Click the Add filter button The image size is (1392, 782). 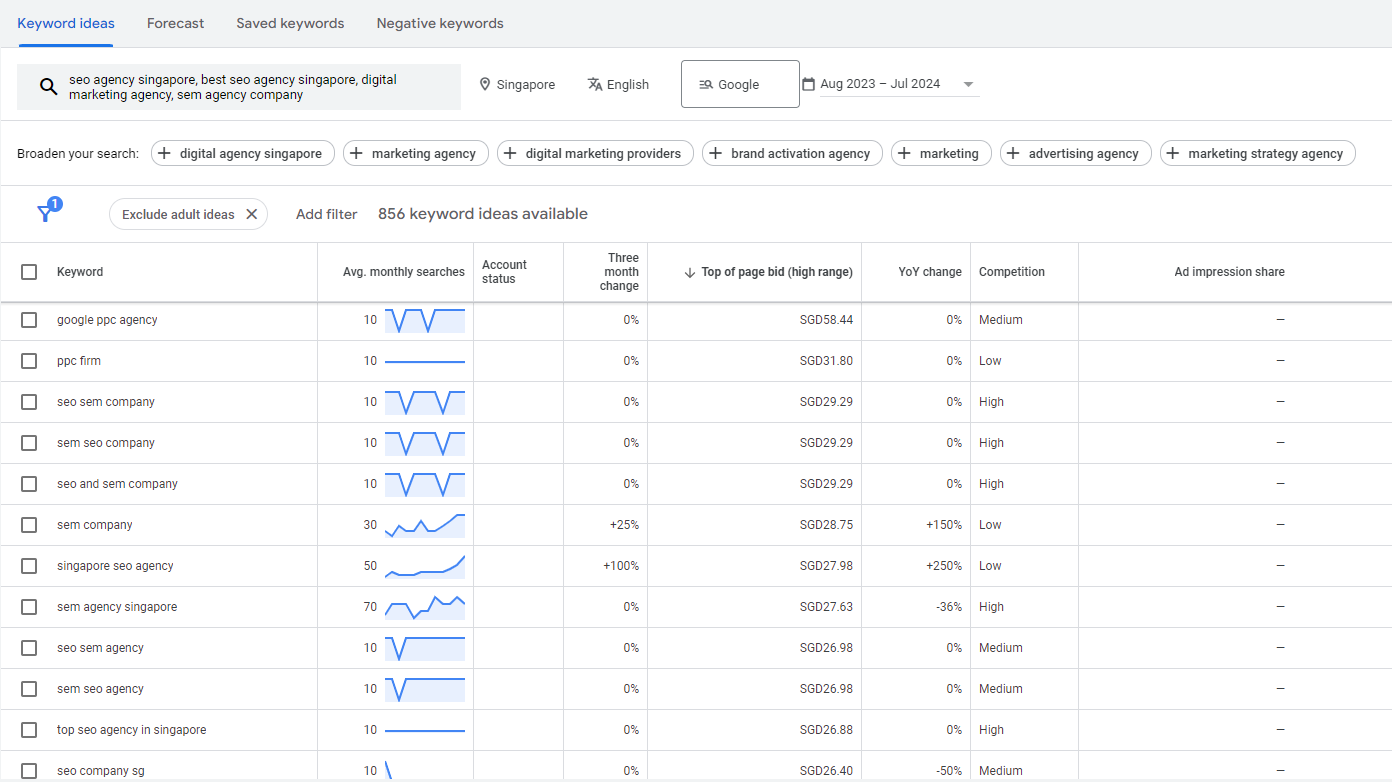click(x=326, y=214)
